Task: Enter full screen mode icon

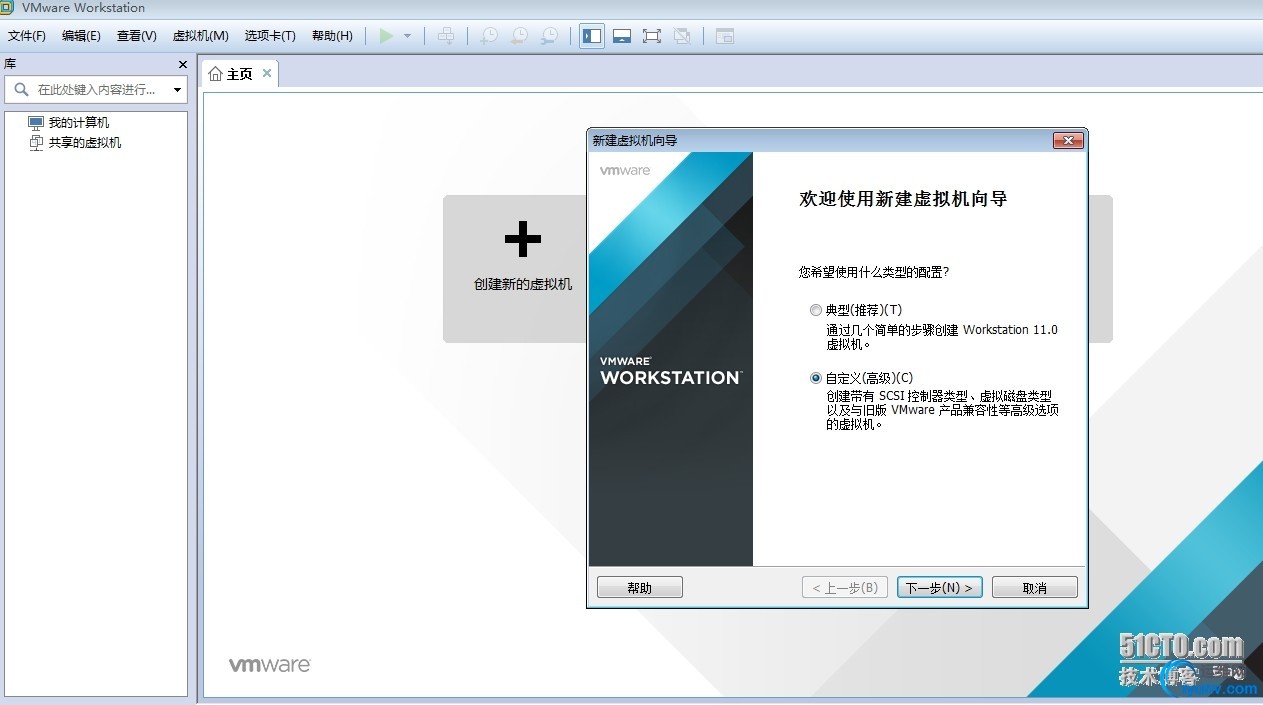Action: [x=652, y=36]
